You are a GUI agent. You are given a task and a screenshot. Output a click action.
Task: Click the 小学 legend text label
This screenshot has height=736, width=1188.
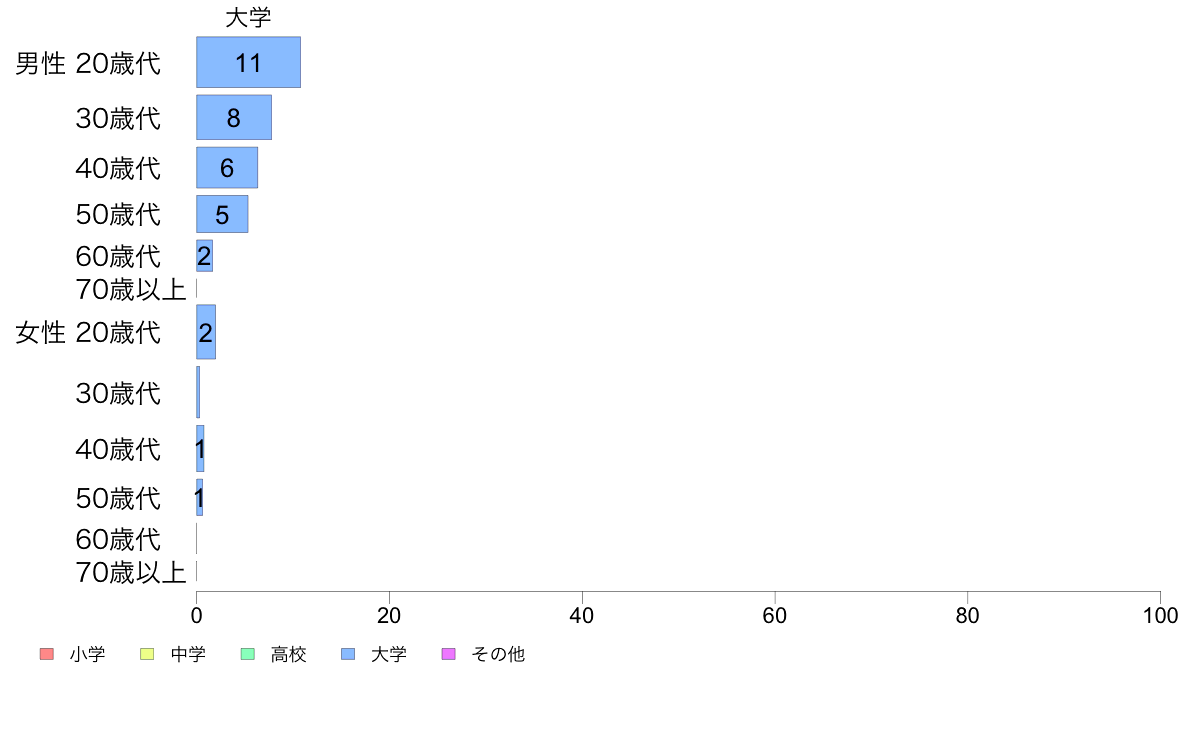tap(87, 654)
